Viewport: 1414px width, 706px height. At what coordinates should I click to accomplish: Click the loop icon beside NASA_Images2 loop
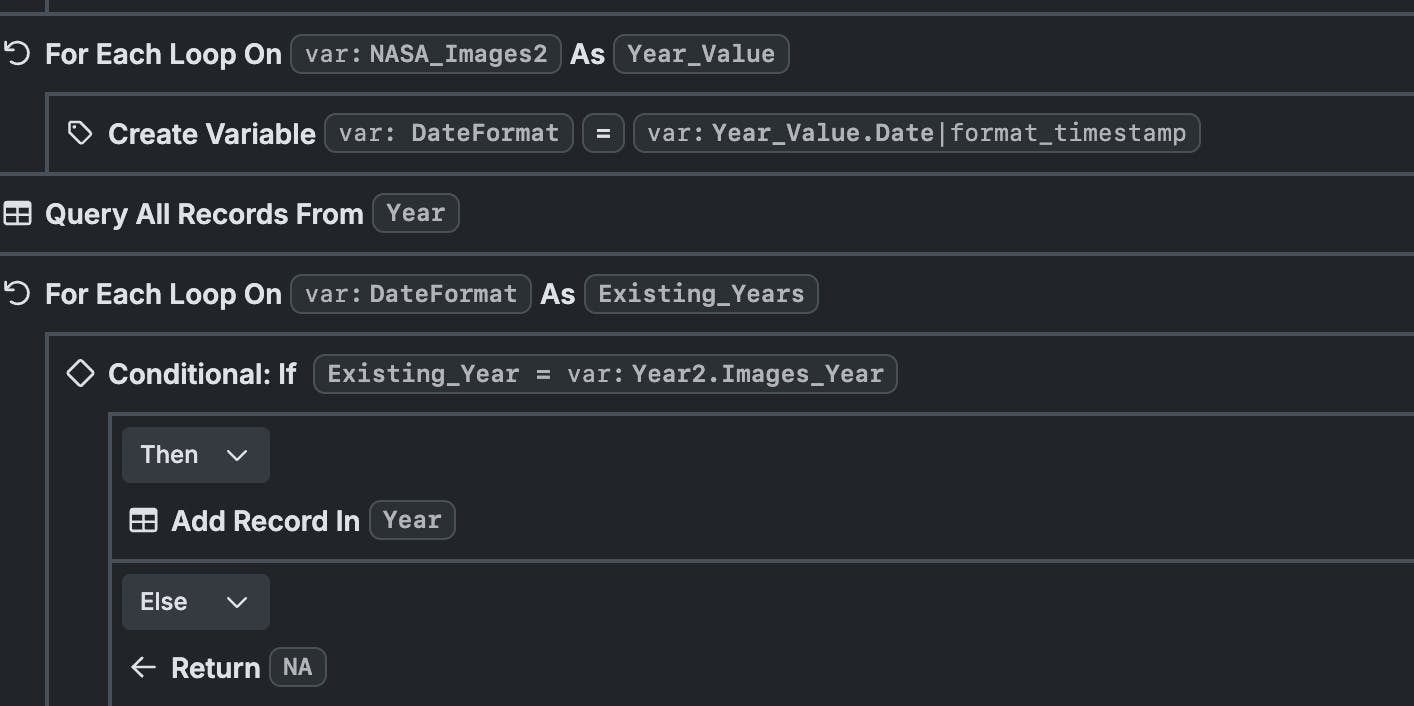pyautogui.click(x=17, y=53)
